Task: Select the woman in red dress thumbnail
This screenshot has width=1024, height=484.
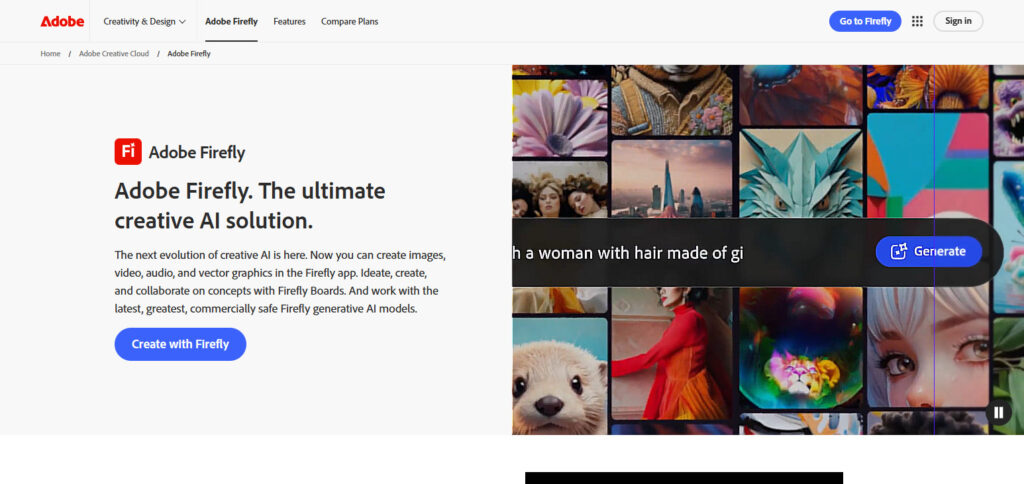Action: [x=671, y=354]
